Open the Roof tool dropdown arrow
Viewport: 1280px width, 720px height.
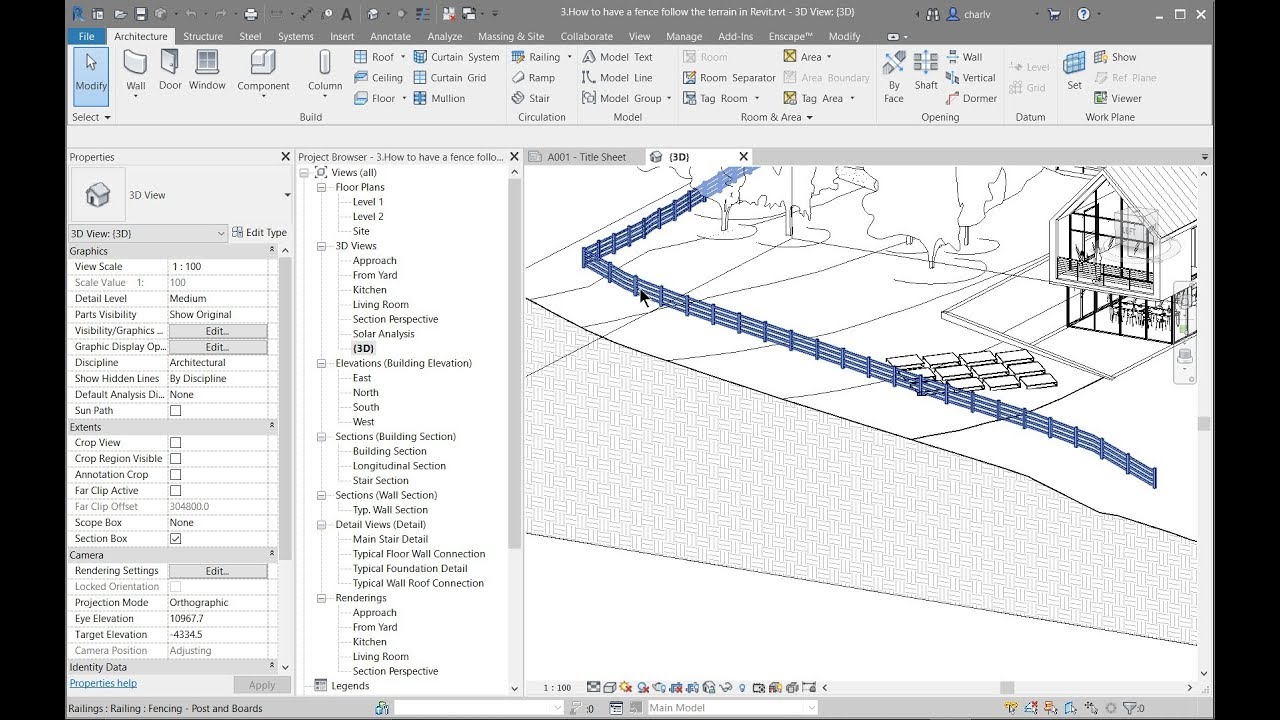point(404,57)
